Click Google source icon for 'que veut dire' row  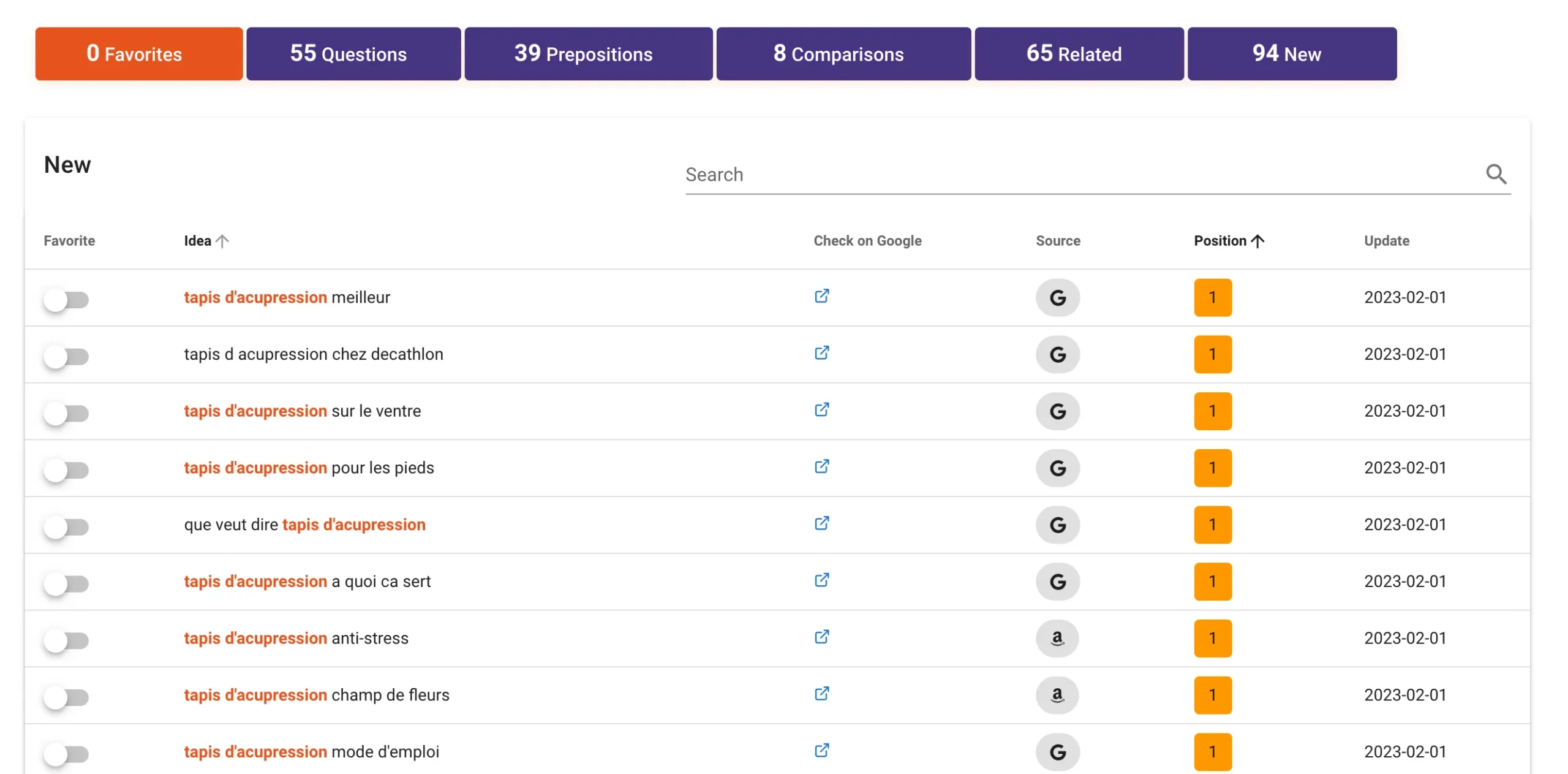pos(1057,525)
